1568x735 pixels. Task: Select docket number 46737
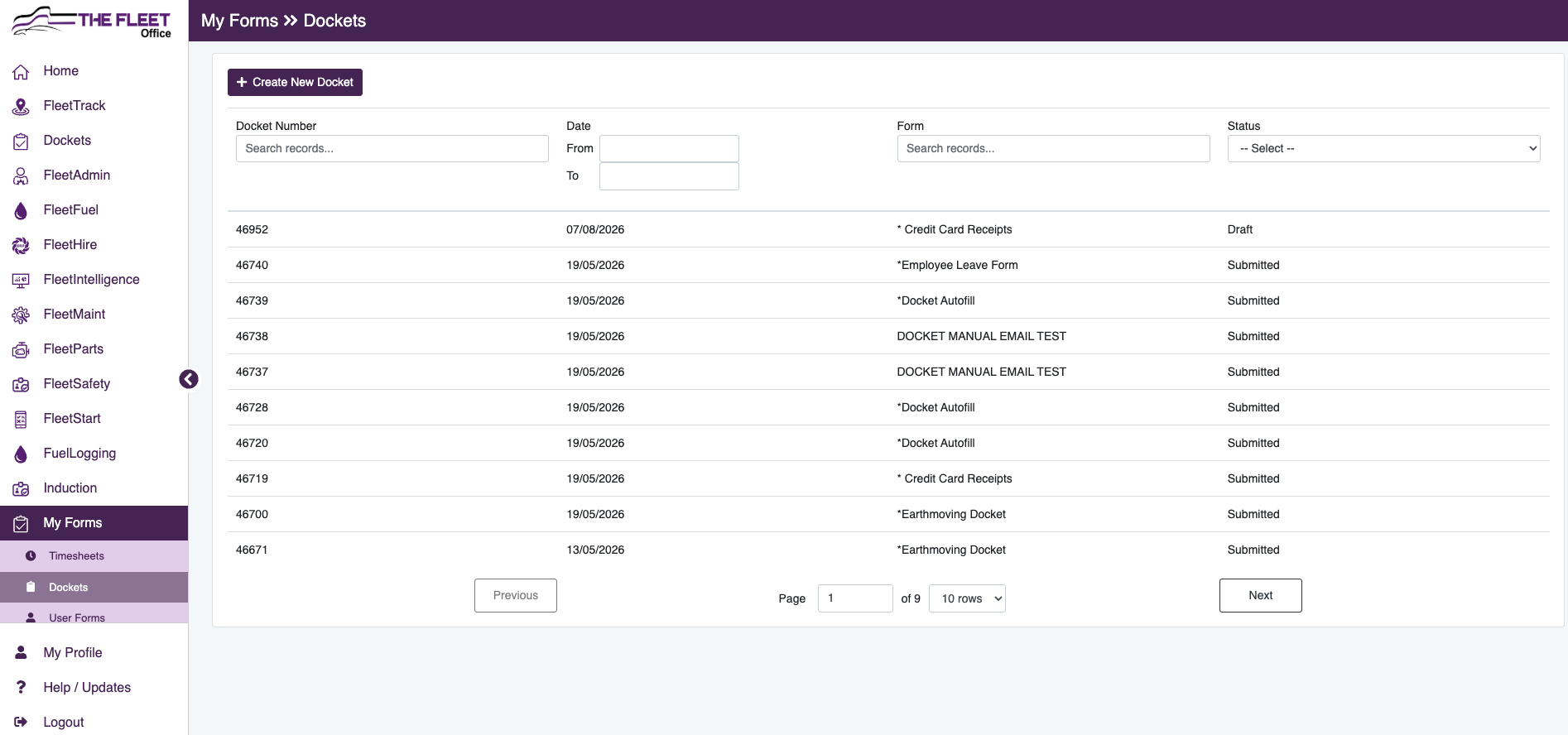coord(252,372)
